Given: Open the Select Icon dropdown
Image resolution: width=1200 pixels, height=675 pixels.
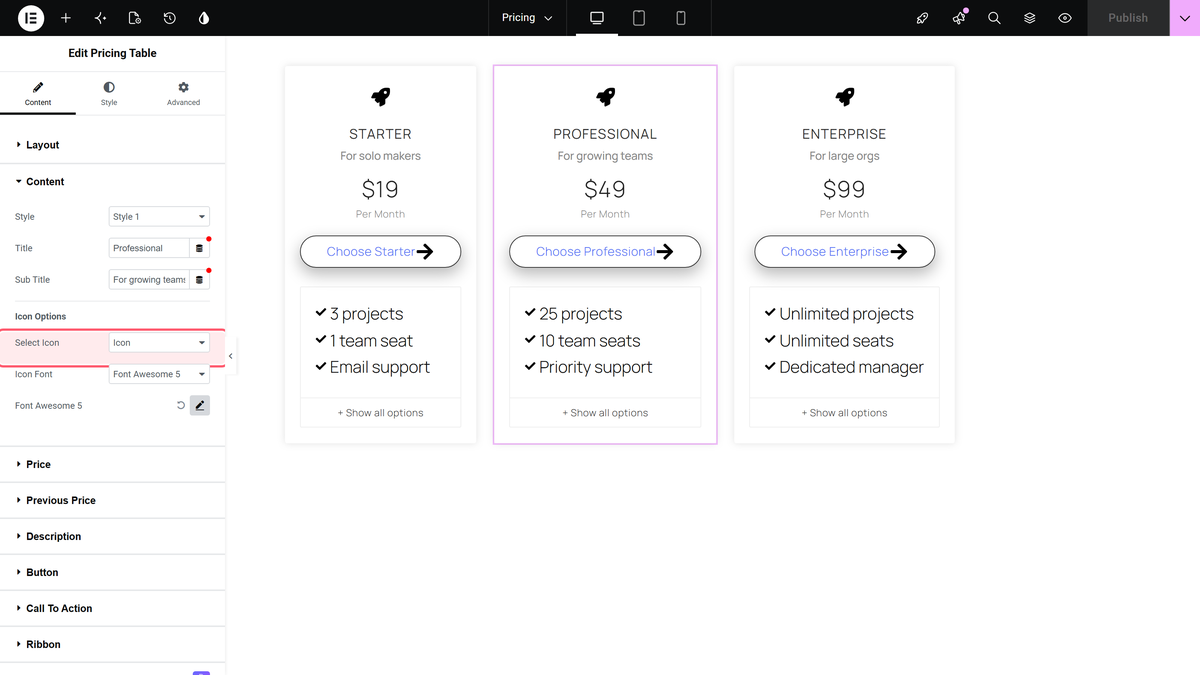Looking at the screenshot, I should (159, 343).
